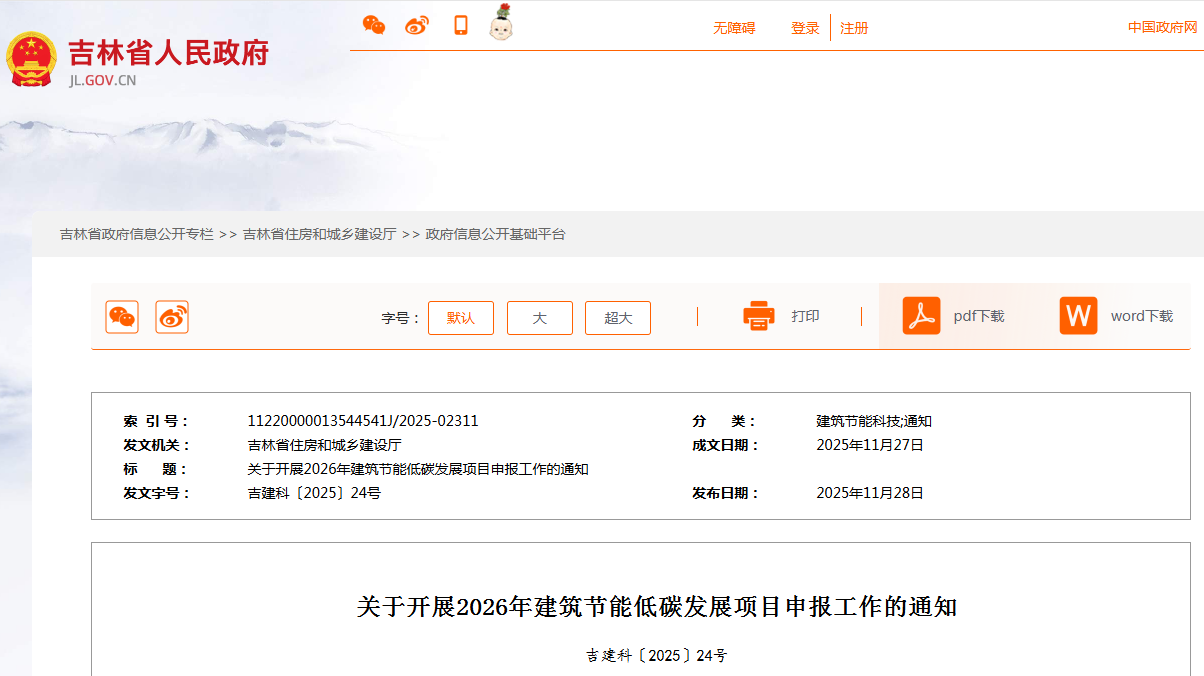Click the cartoon mascot avatar icon
Screen dimensions: 1204x676
pos(501,23)
